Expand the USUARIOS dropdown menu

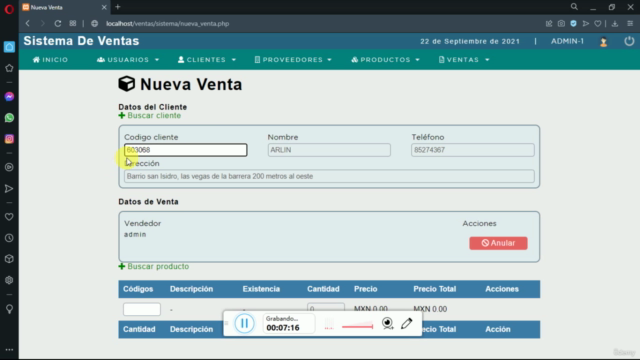[128, 60]
